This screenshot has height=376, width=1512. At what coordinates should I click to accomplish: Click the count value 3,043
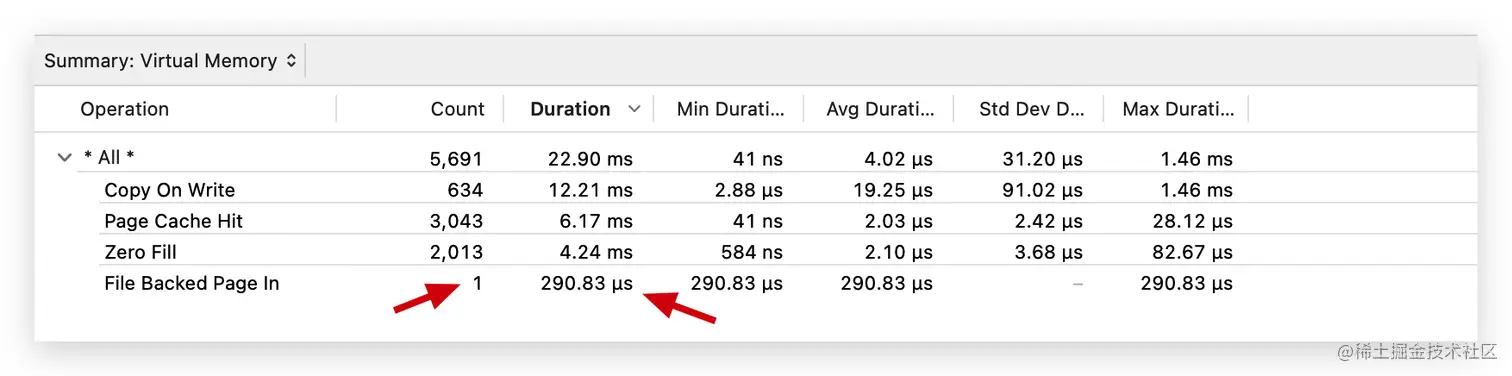pyautogui.click(x=457, y=221)
